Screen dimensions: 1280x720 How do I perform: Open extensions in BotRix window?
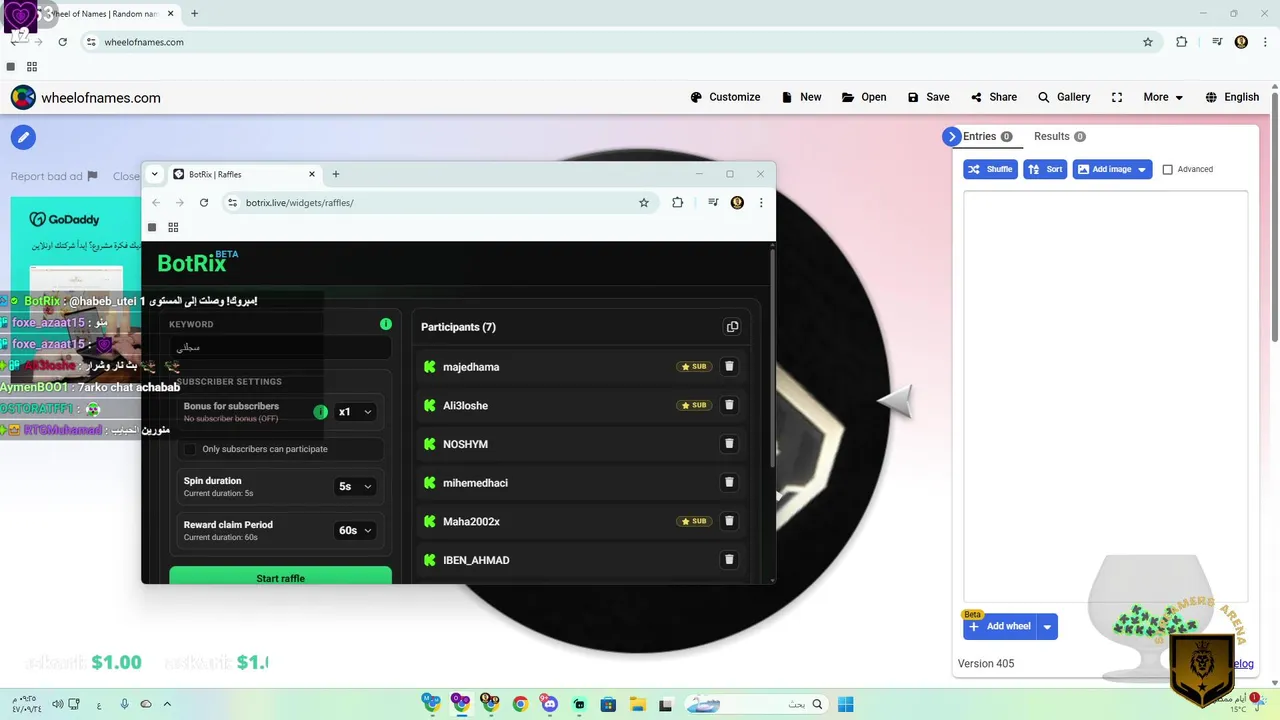point(678,202)
